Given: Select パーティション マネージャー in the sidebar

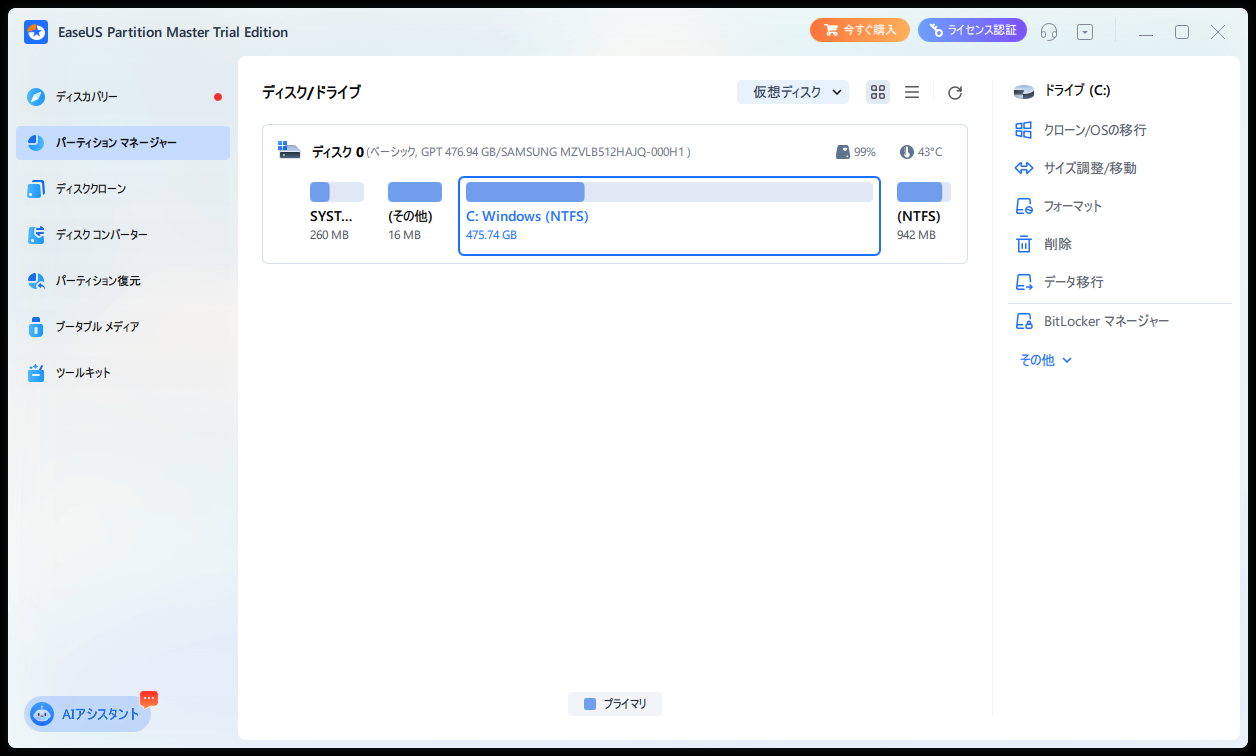Looking at the screenshot, I should point(123,143).
